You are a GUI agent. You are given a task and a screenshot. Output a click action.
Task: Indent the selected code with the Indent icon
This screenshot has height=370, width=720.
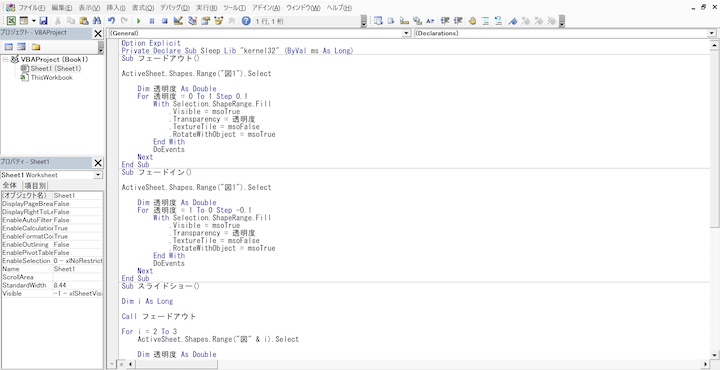pyautogui.click(x=444, y=21)
